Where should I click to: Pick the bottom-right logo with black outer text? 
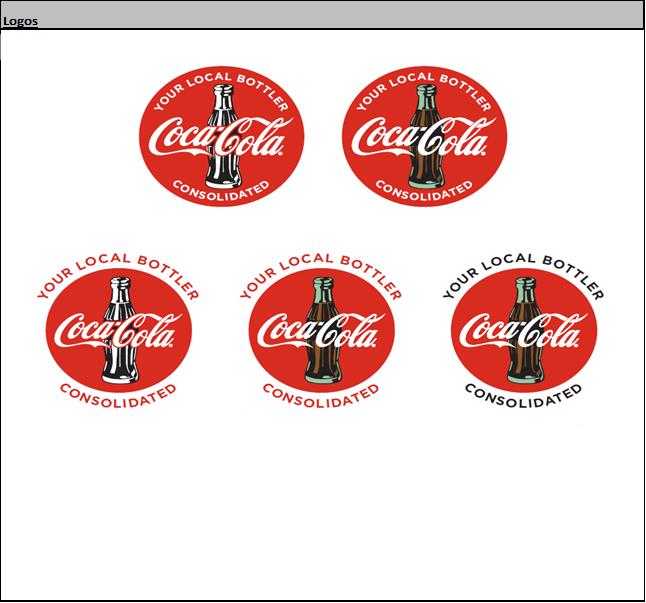[524, 330]
